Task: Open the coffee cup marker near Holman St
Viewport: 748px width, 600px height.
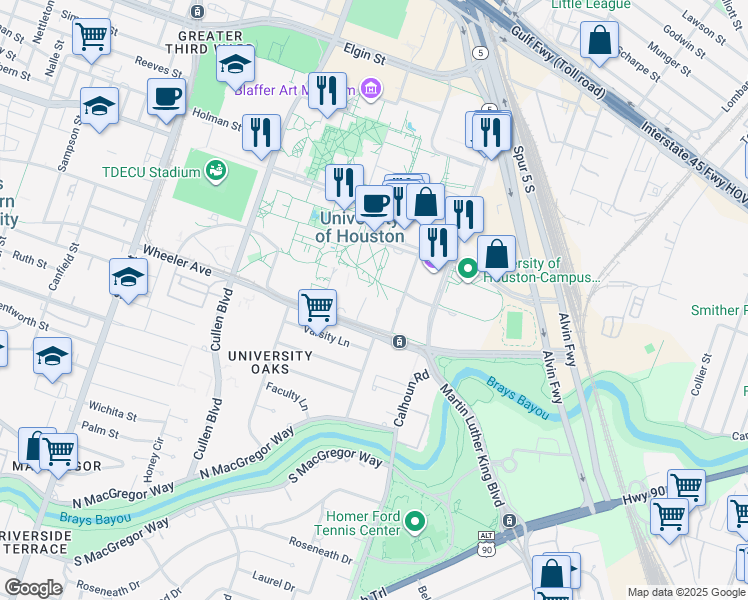Action: (166, 98)
